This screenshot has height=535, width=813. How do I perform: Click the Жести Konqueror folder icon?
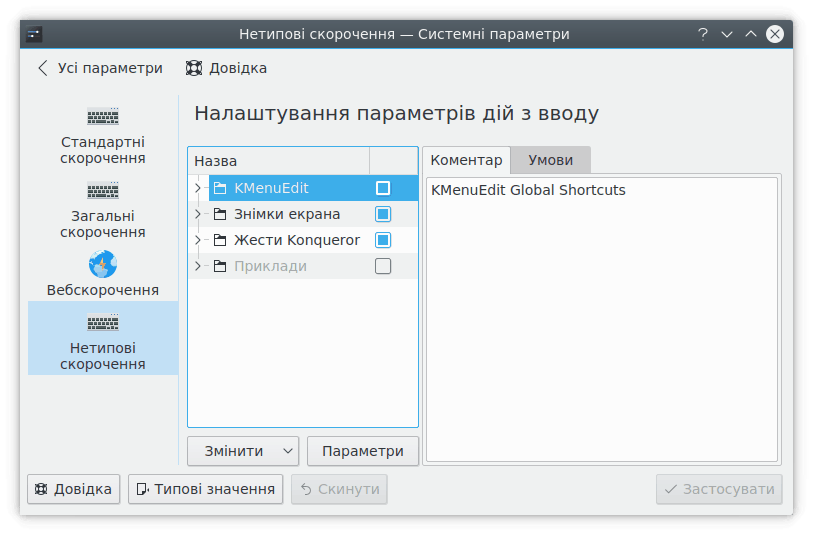pos(220,240)
